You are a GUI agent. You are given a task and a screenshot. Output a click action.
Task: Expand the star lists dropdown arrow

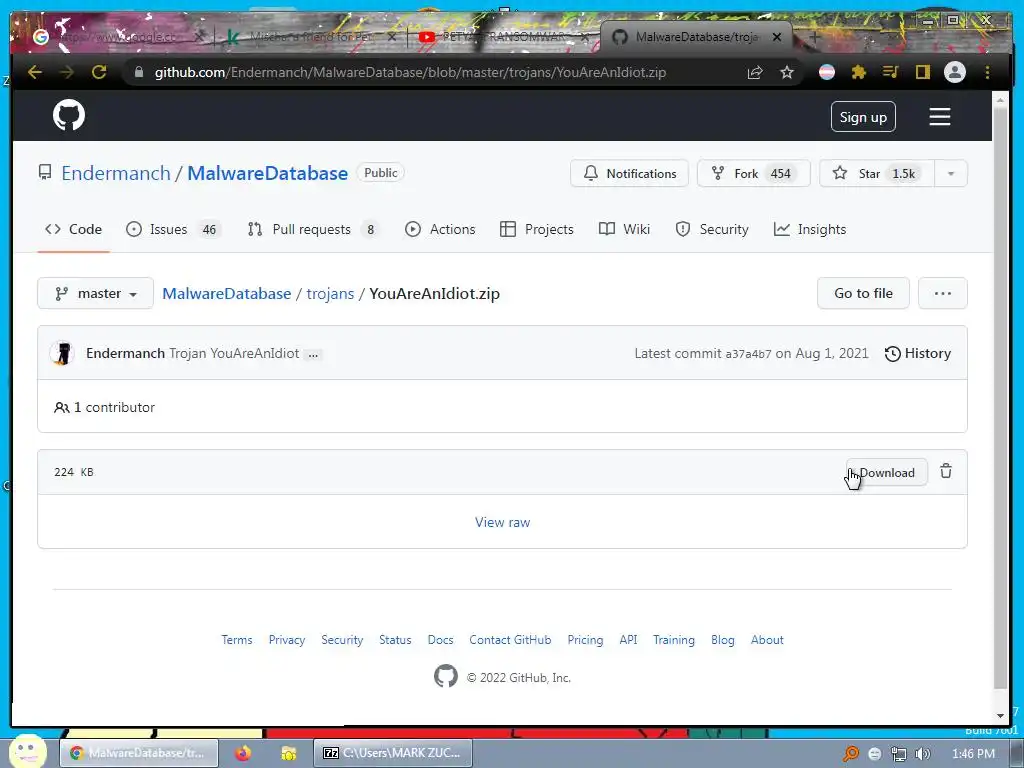951,173
